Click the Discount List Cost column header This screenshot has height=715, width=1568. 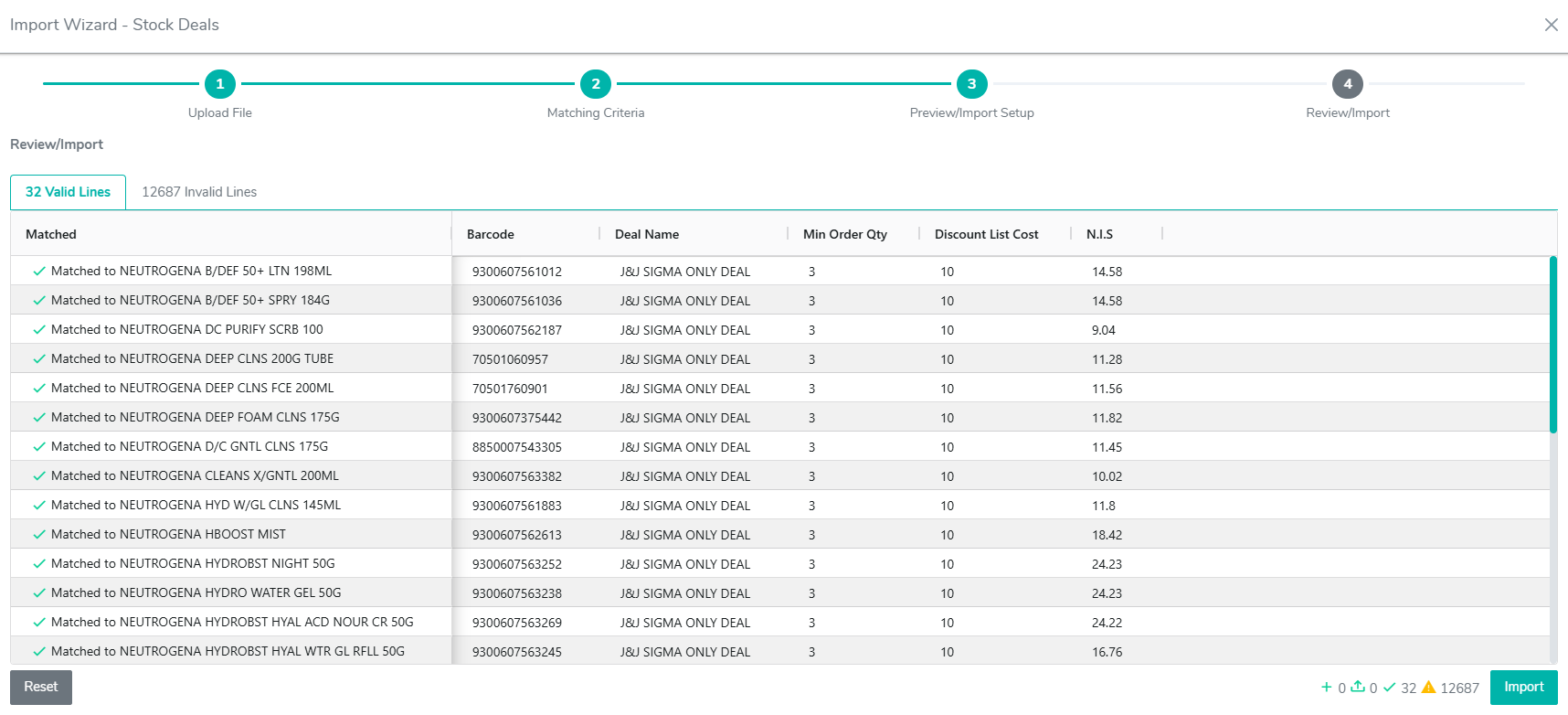click(x=986, y=234)
